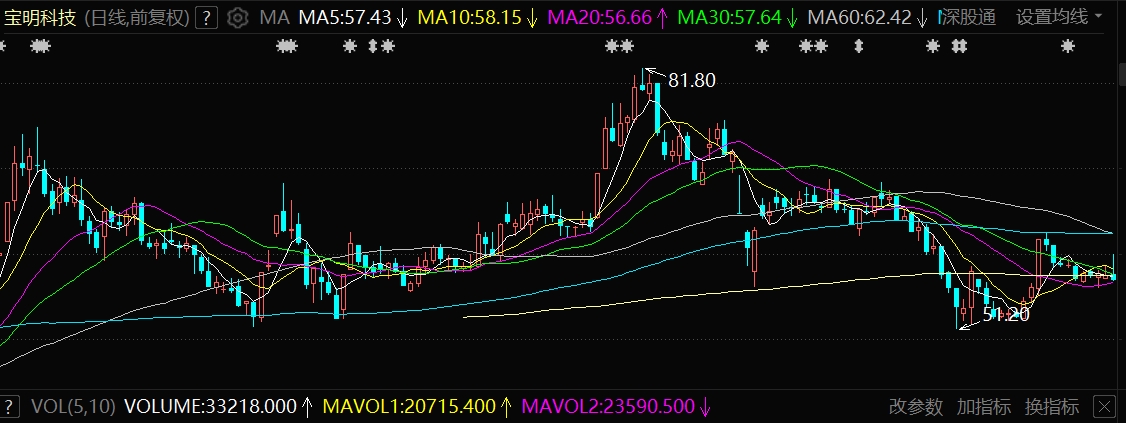
Task: Click the 81.80 high price label
Action: [692, 81]
